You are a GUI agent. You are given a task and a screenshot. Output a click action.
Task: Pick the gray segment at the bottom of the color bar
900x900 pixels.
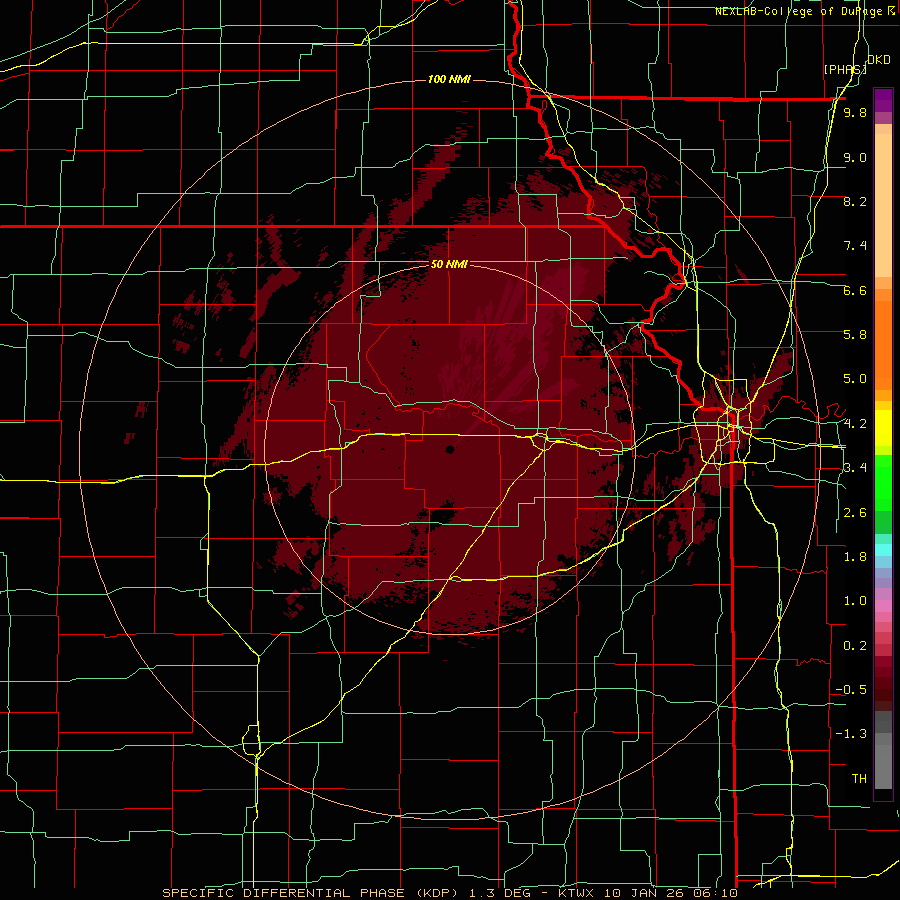click(x=883, y=757)
